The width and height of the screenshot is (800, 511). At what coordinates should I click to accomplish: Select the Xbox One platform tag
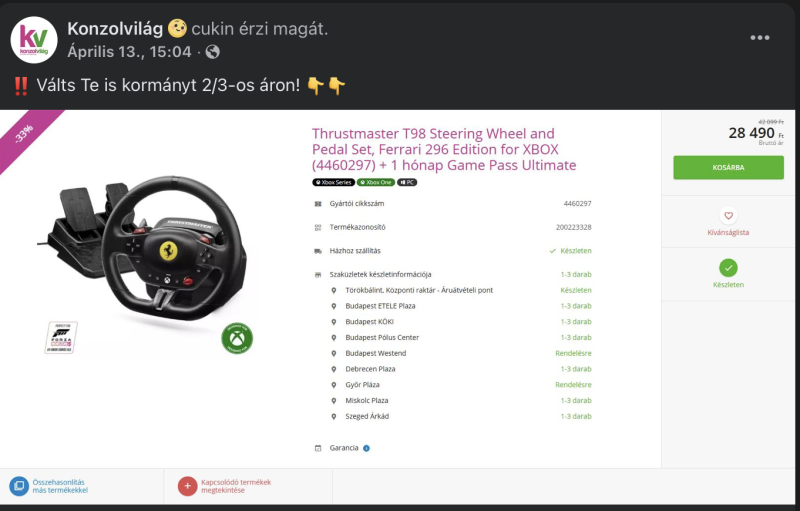pos(376,182)
